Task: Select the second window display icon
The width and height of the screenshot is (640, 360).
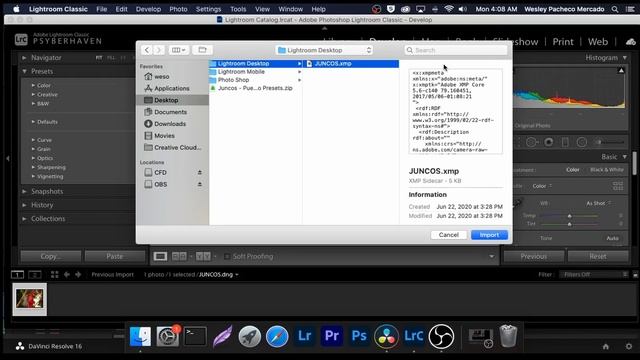Action: tap(35, 275)
